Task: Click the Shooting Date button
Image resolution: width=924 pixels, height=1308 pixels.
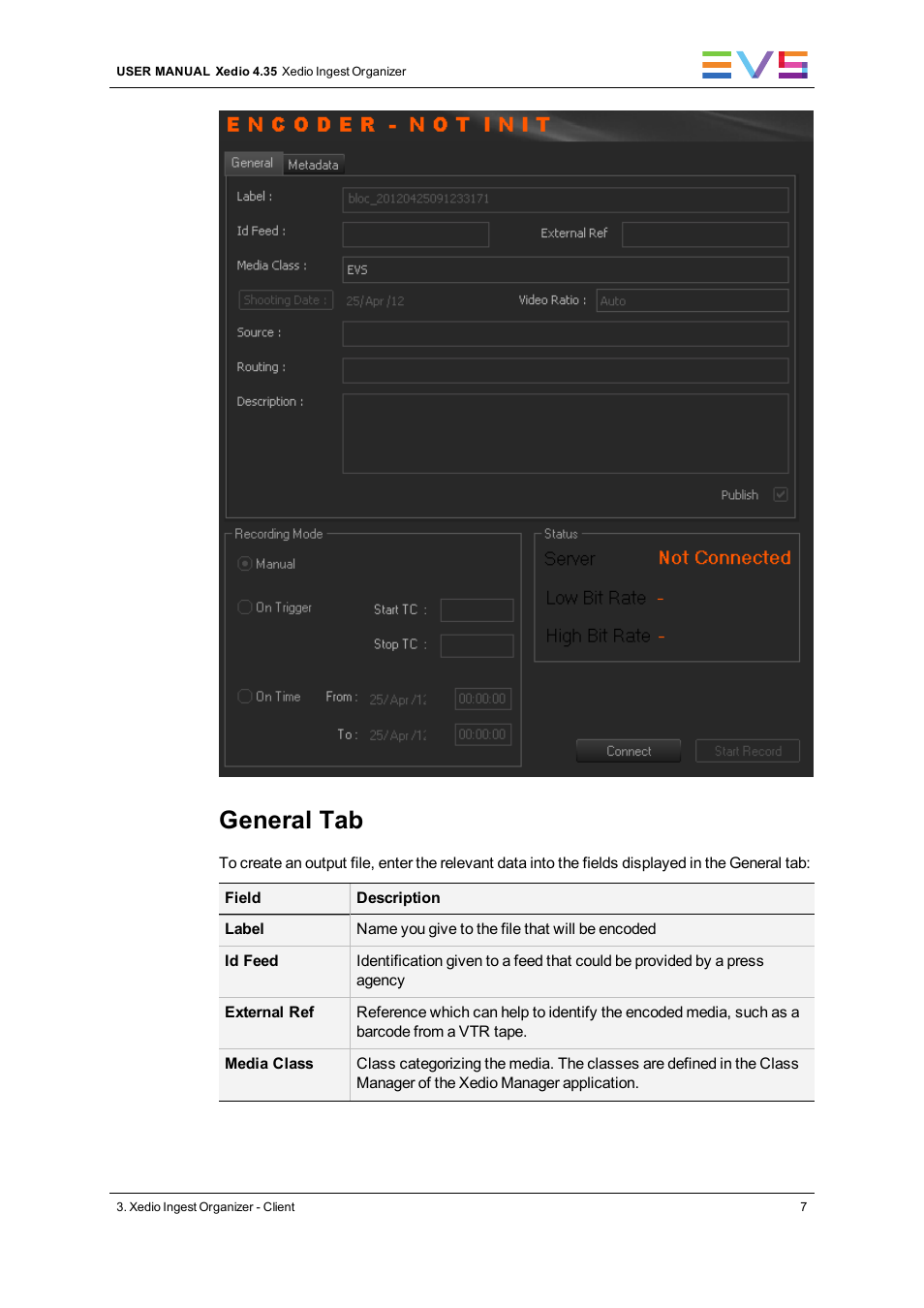Action: [x=286, y=300]
